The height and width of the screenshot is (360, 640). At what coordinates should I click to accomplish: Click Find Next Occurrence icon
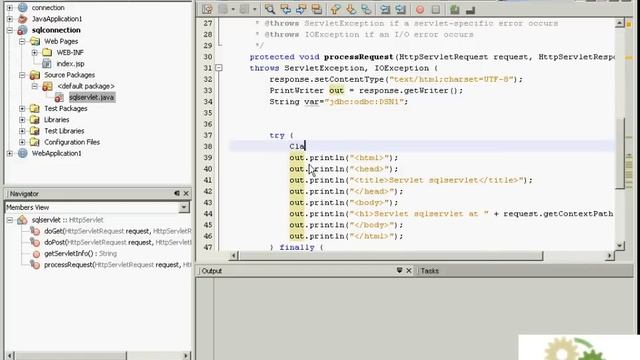(301, 9)
